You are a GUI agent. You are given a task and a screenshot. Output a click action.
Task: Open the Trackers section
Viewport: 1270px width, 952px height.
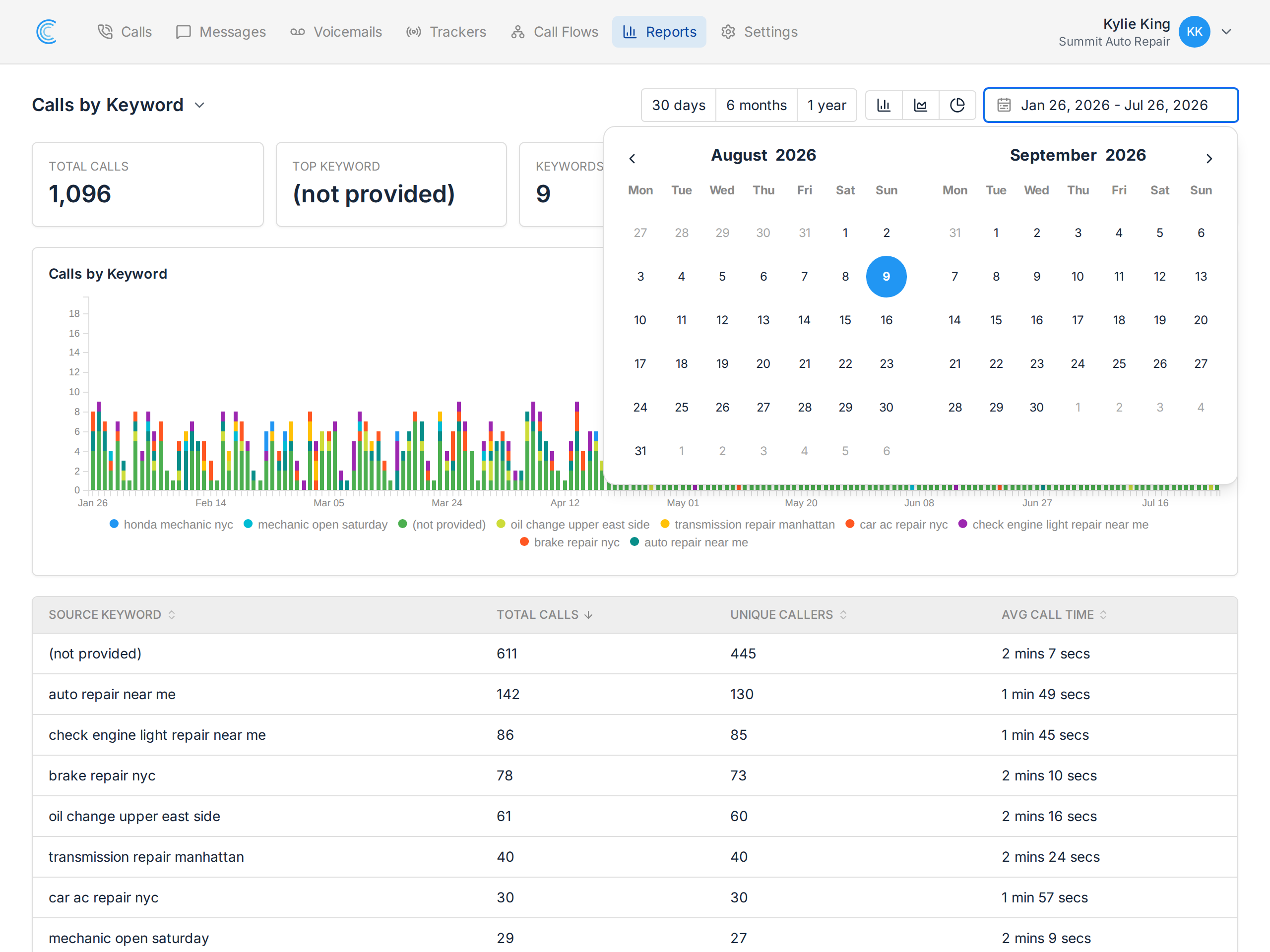446,32
